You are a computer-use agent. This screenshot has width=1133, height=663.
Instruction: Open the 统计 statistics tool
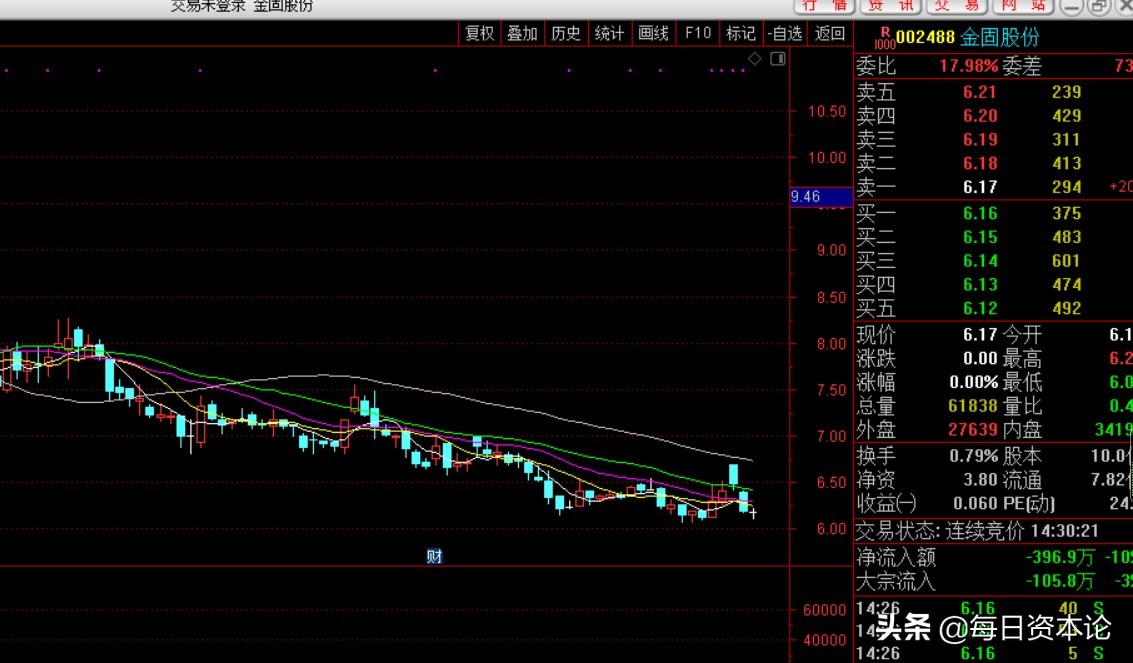click(x=609, y=33)
